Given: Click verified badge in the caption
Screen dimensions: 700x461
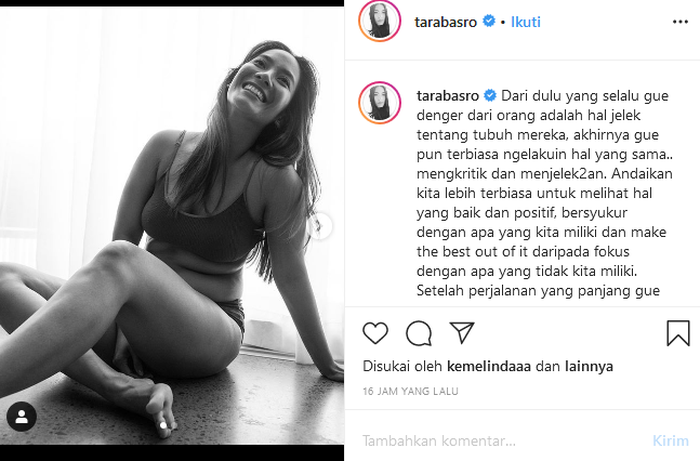Looking at the screenshot, I should pyautogui.click(x=490, y=95).
